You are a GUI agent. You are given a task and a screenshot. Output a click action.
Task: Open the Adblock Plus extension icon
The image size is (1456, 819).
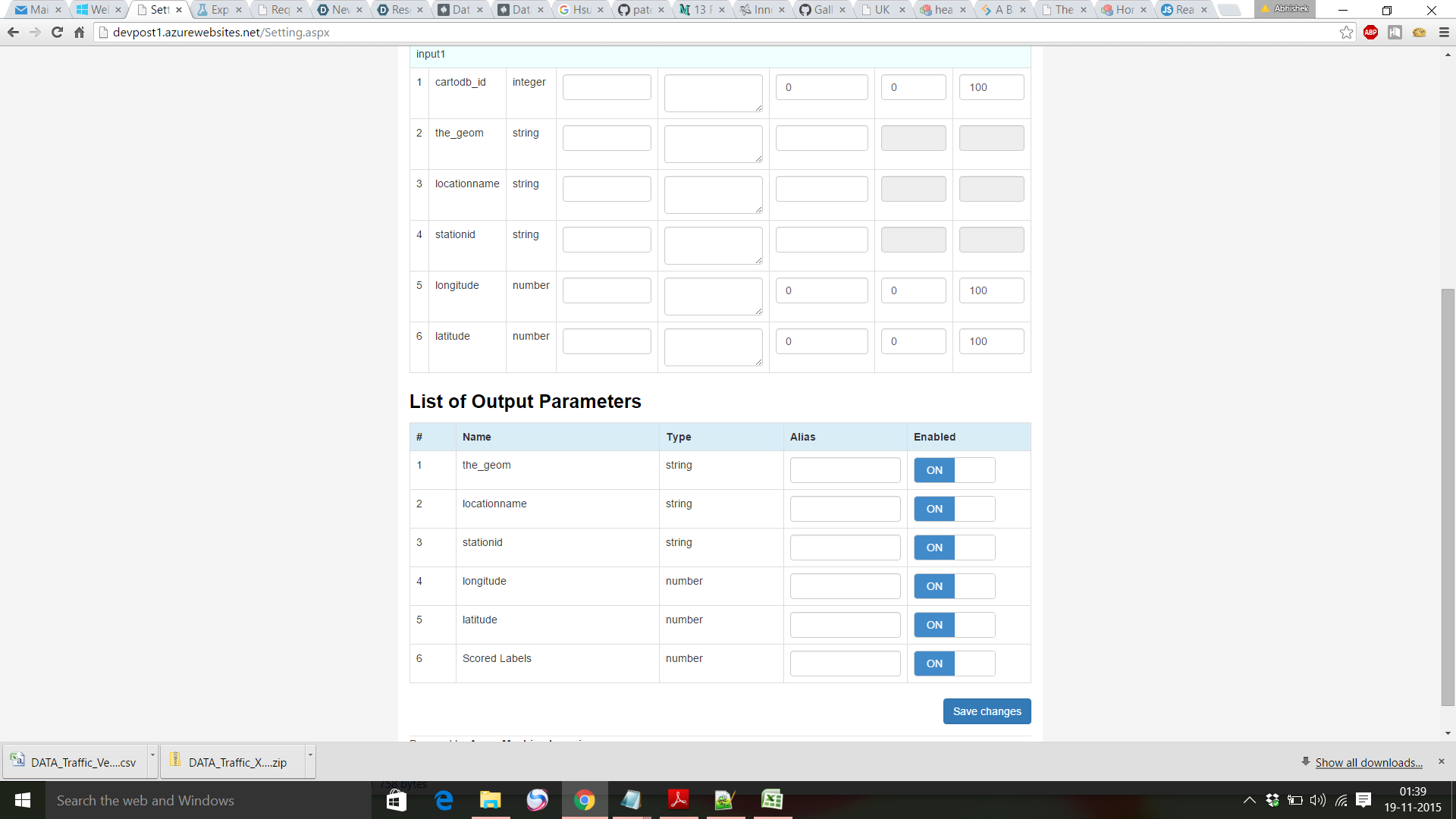click(1370, 33)
